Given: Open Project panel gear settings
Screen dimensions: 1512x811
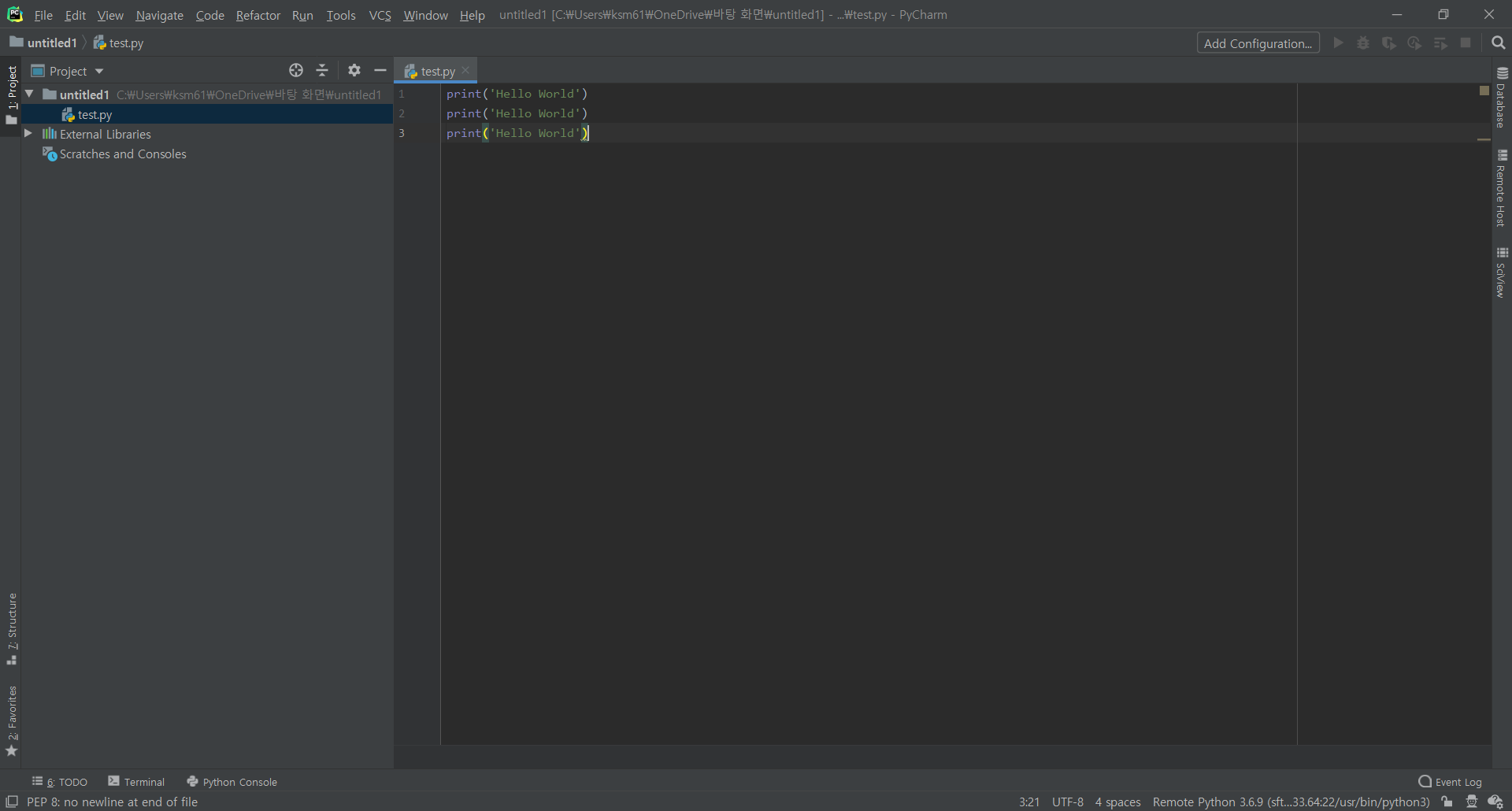Looking at the screenshot, I should point(354,71).
